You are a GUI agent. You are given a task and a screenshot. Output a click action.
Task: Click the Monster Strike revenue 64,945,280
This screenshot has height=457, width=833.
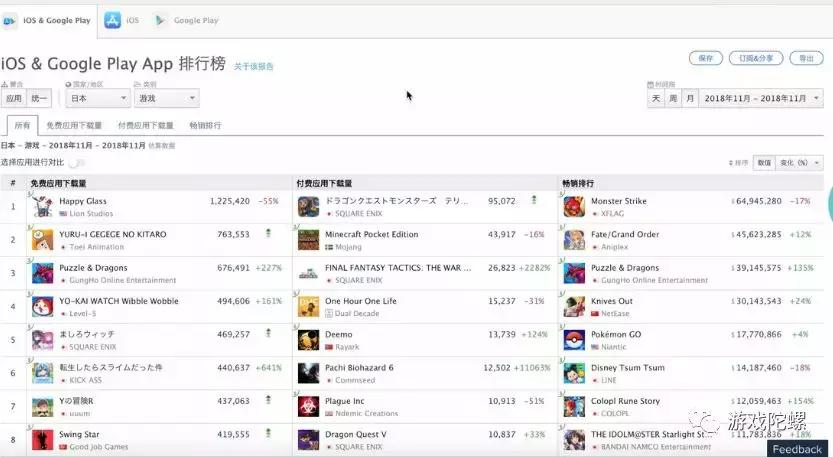point(759,201)
